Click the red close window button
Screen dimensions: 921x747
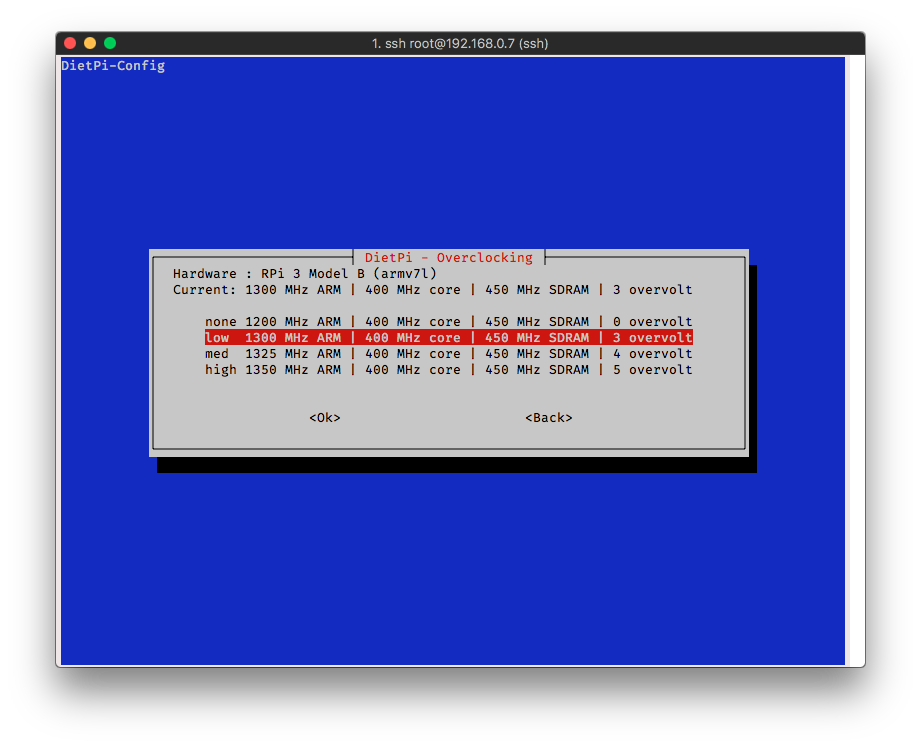(70, 43)
